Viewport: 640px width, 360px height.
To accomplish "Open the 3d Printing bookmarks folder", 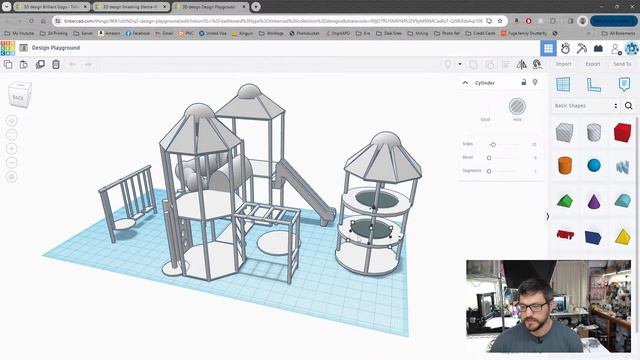I will 53,33.
